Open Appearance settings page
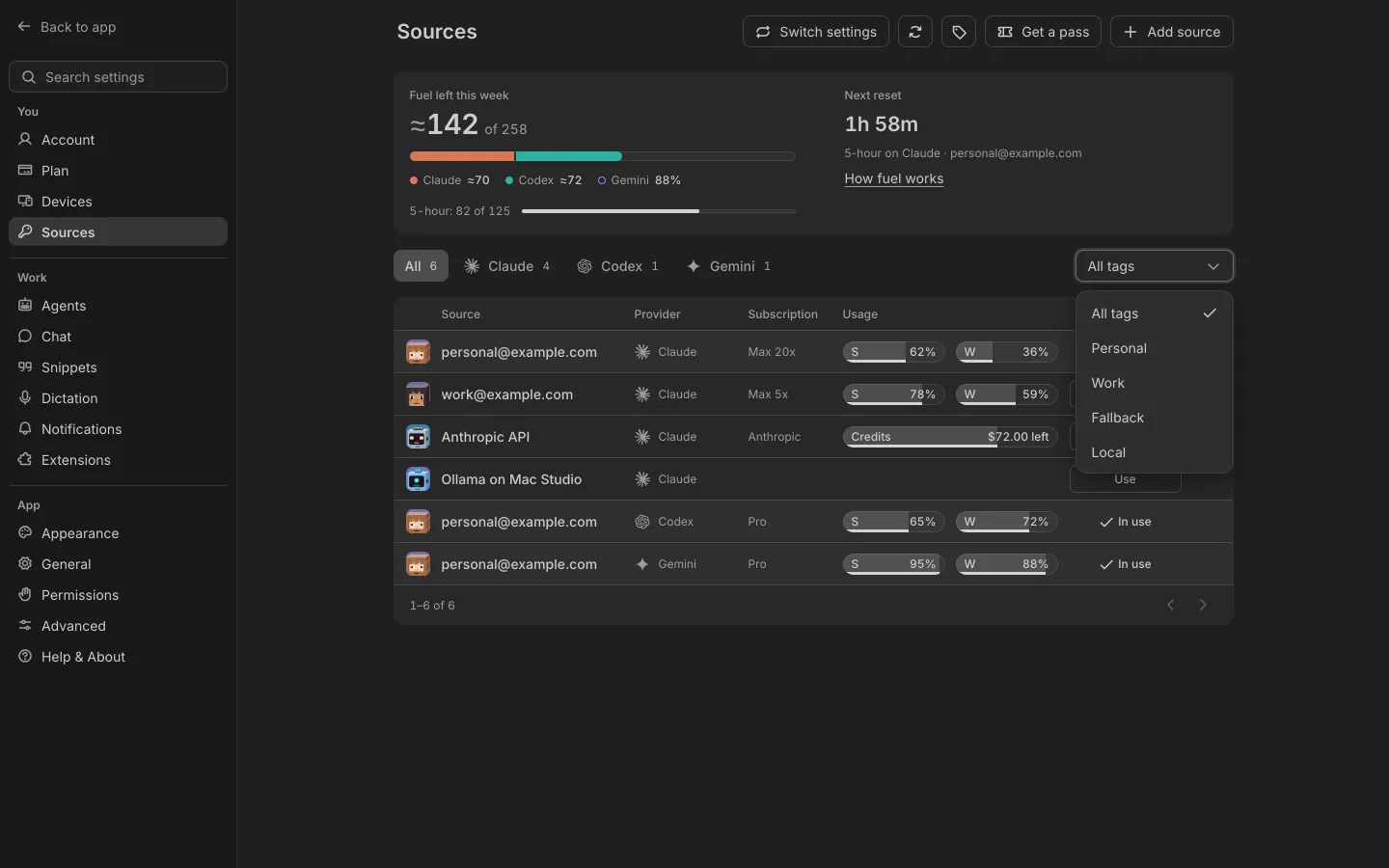The height and width of the screenshot is (868, 1389). click(118, 533)
